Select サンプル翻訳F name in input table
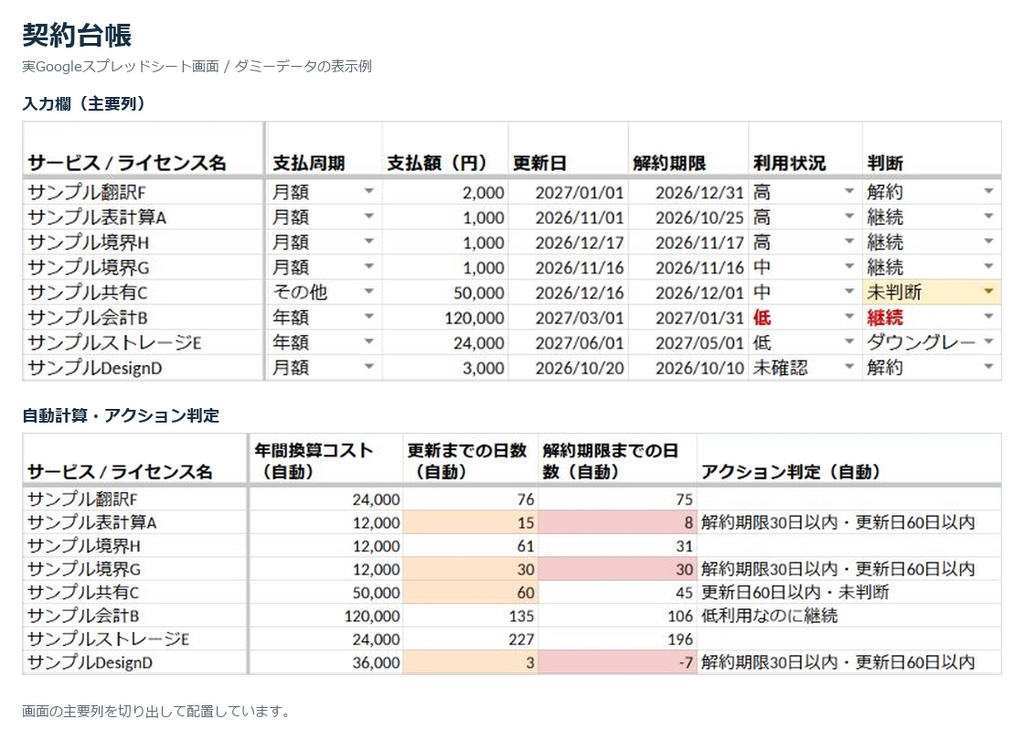 point(143,192)
